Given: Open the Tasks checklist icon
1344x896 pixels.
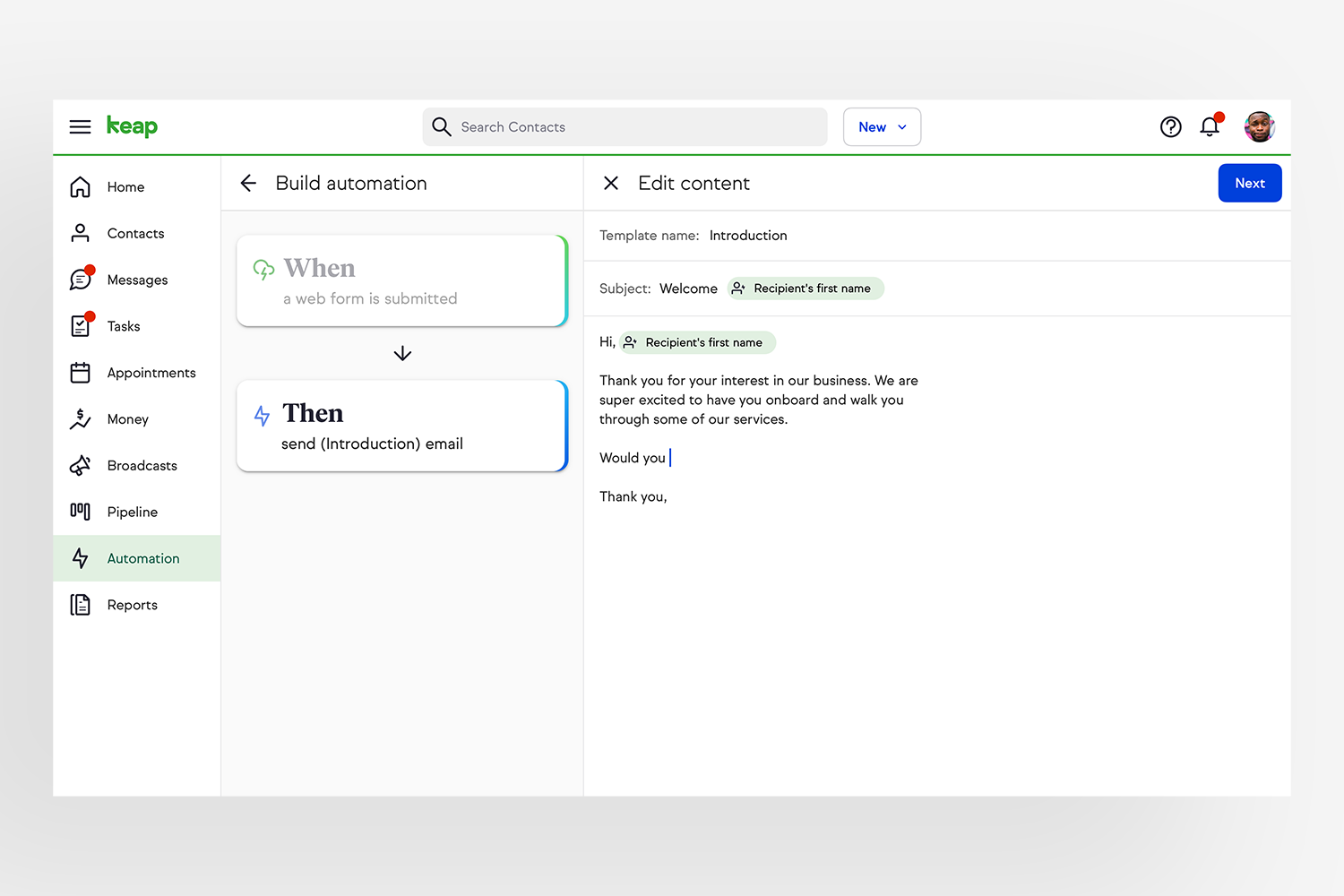Looking at the screenshot, I should point(80,325).
